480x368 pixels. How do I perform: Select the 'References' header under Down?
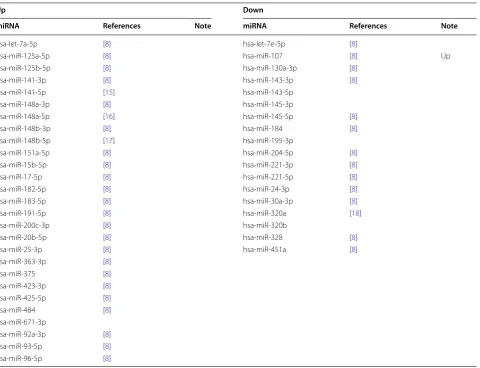point(368,26)
